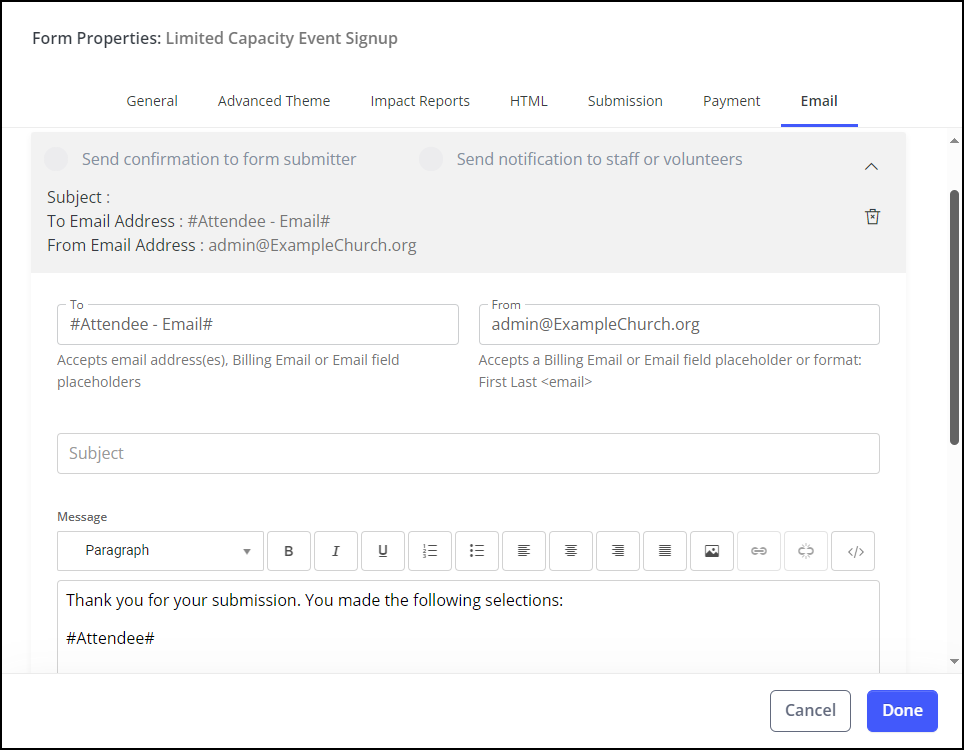Screen dimensions: 964x750
Task: Right-align the message text
Action: [617, 551]
